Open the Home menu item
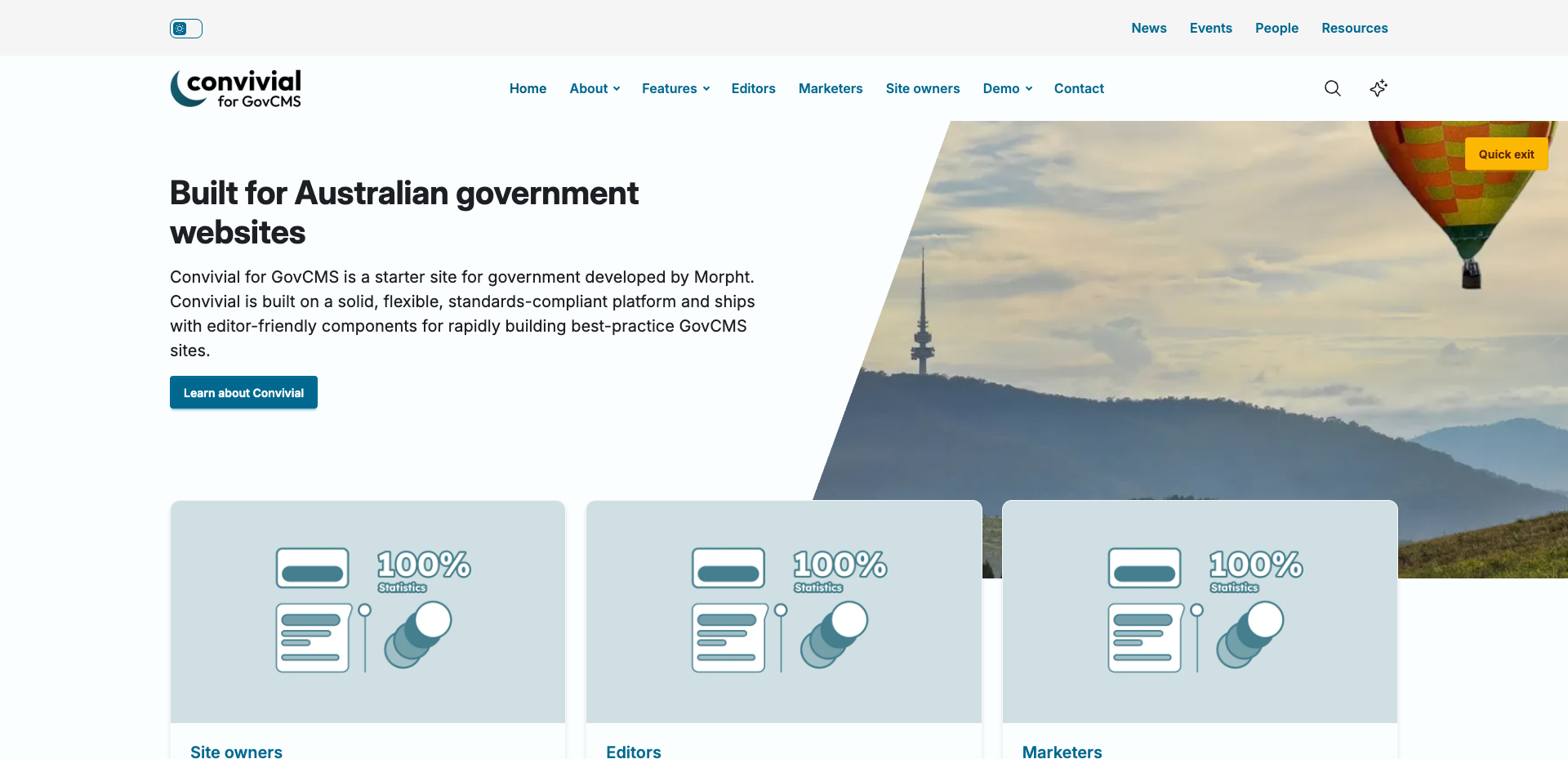Viewport: 1568px width, 759px height. pos(528,88)
